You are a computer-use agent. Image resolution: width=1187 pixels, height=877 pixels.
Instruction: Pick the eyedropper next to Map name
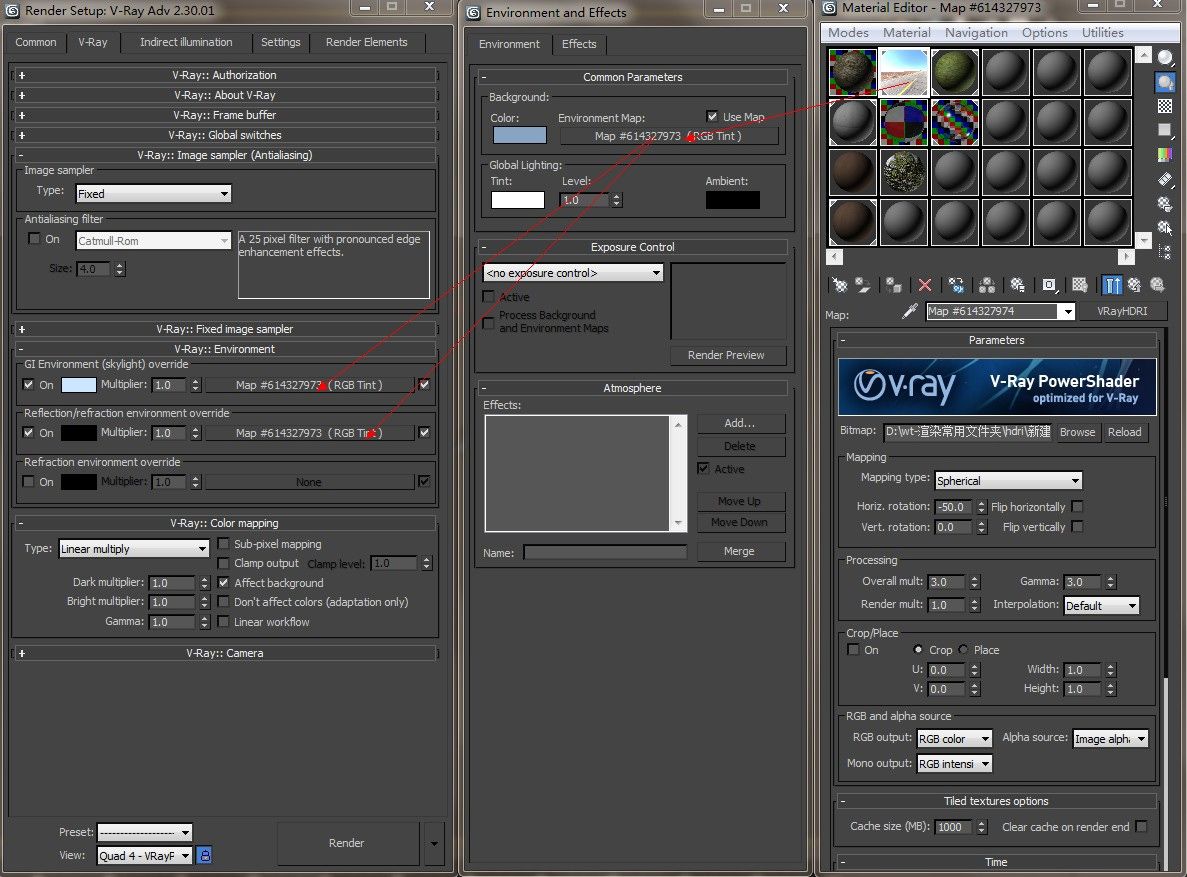tap(910, 311)
